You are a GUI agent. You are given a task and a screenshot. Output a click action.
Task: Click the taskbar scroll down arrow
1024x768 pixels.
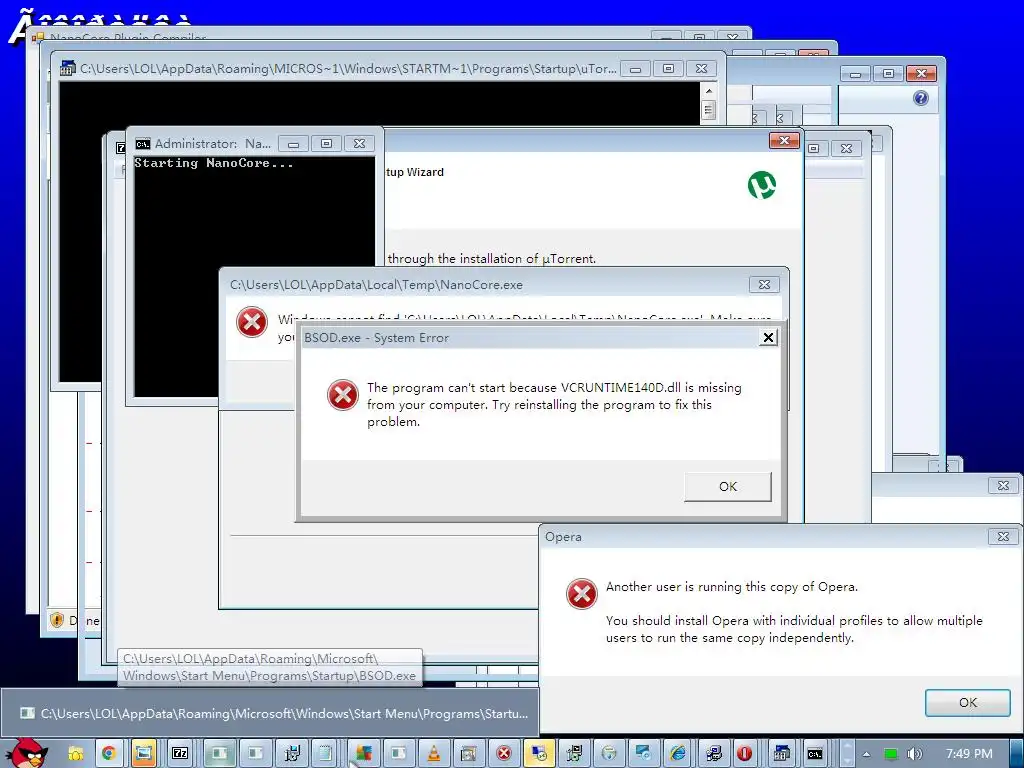pos(846,760)
